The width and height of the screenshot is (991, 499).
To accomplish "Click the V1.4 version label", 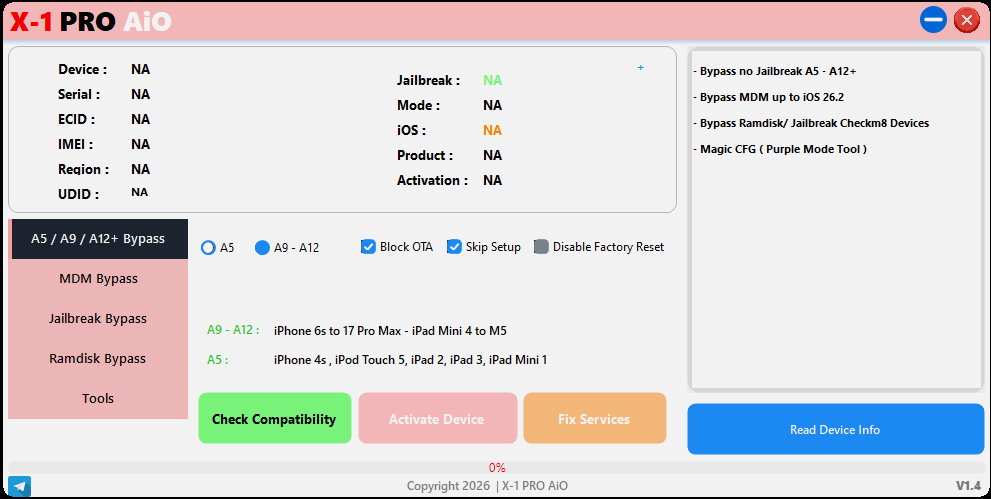I will coord(968,486).
